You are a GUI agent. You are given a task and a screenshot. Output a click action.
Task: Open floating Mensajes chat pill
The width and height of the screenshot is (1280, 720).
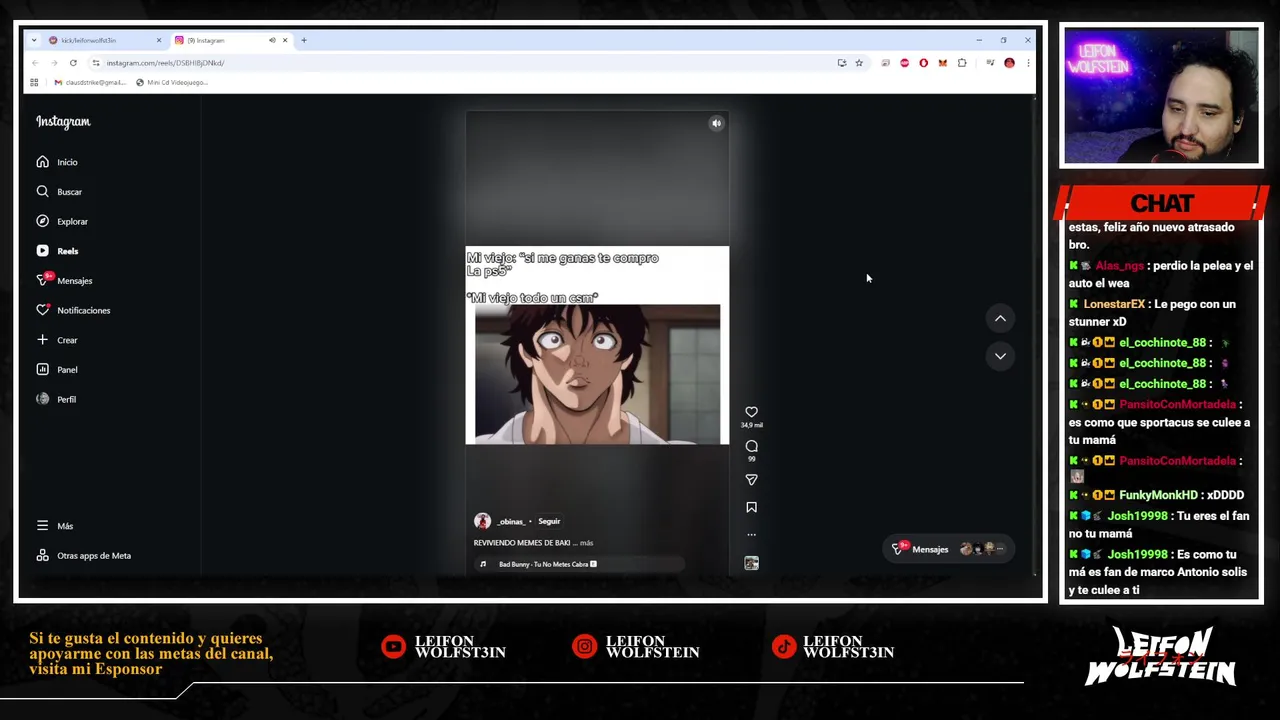pos(947,549)
